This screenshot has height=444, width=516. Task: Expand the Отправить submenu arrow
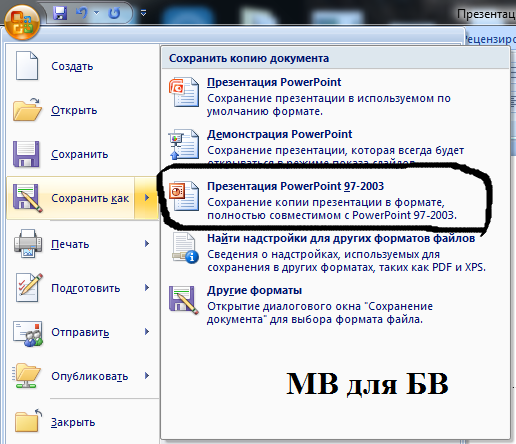(147, 332)
